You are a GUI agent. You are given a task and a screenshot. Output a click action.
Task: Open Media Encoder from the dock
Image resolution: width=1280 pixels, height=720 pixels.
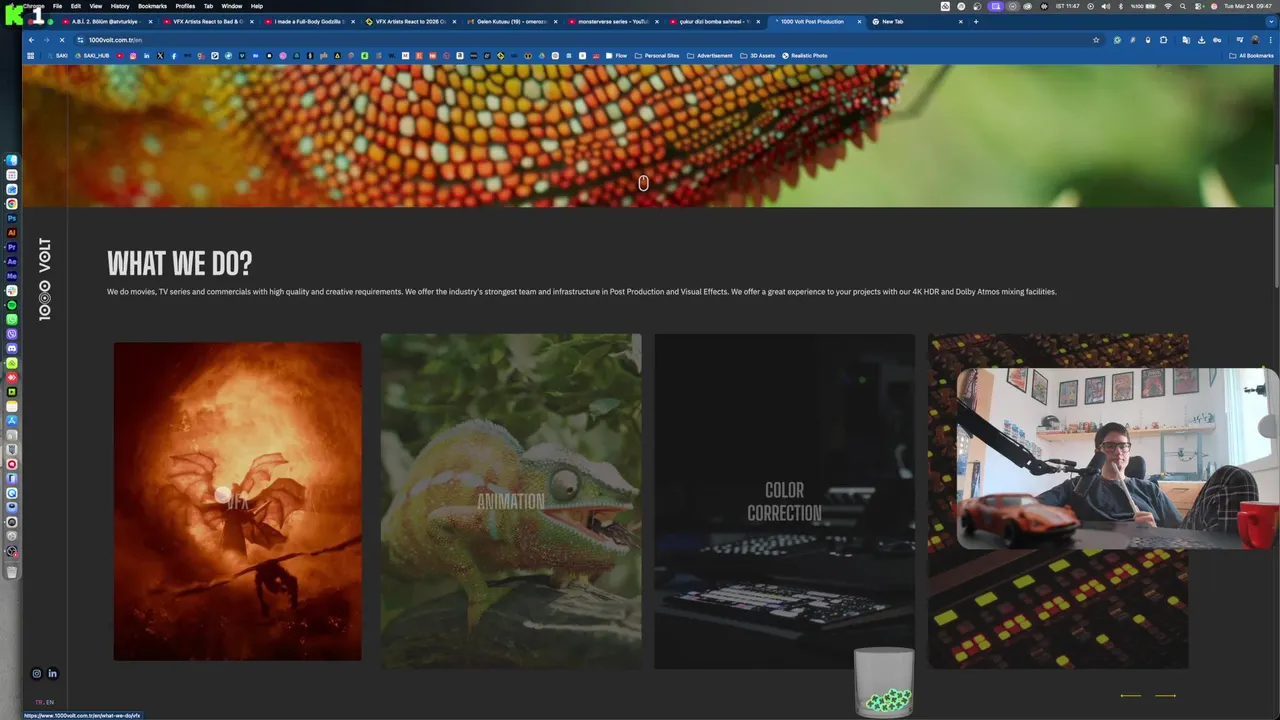(12, 276)
